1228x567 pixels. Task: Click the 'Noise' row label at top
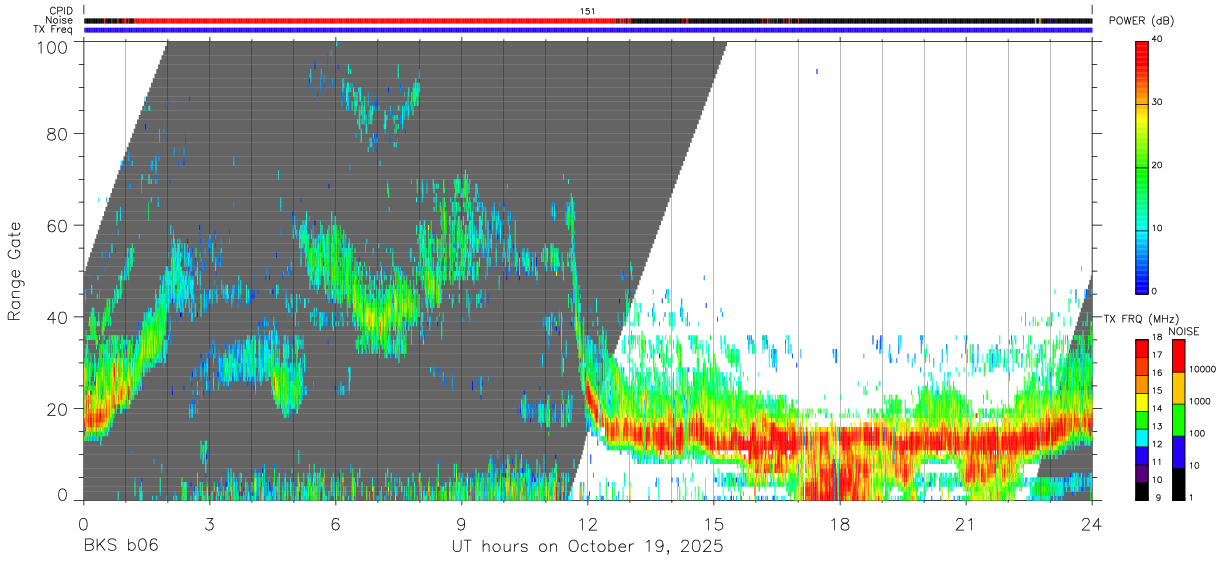60,20
